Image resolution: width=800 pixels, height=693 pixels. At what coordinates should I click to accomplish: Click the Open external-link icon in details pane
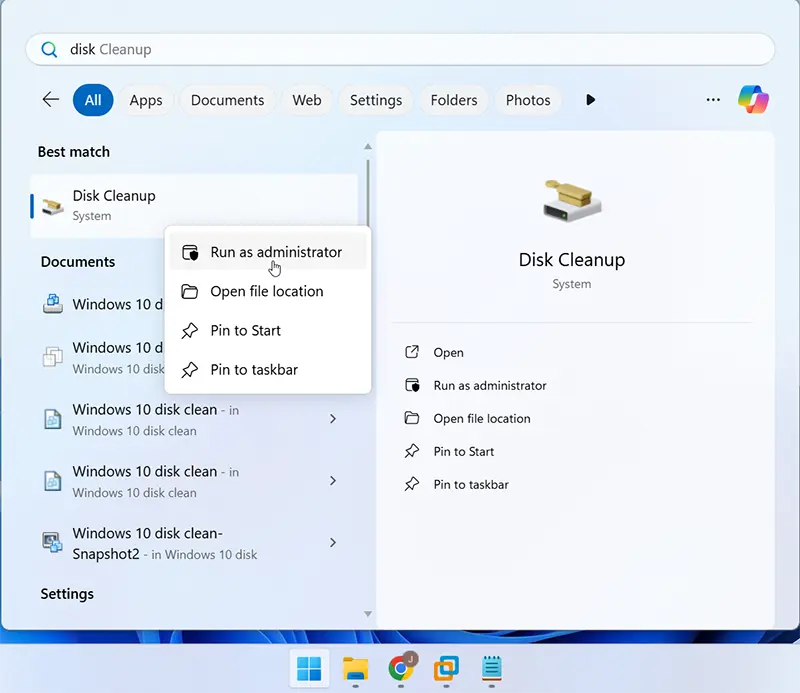click(x=412, y=352)
